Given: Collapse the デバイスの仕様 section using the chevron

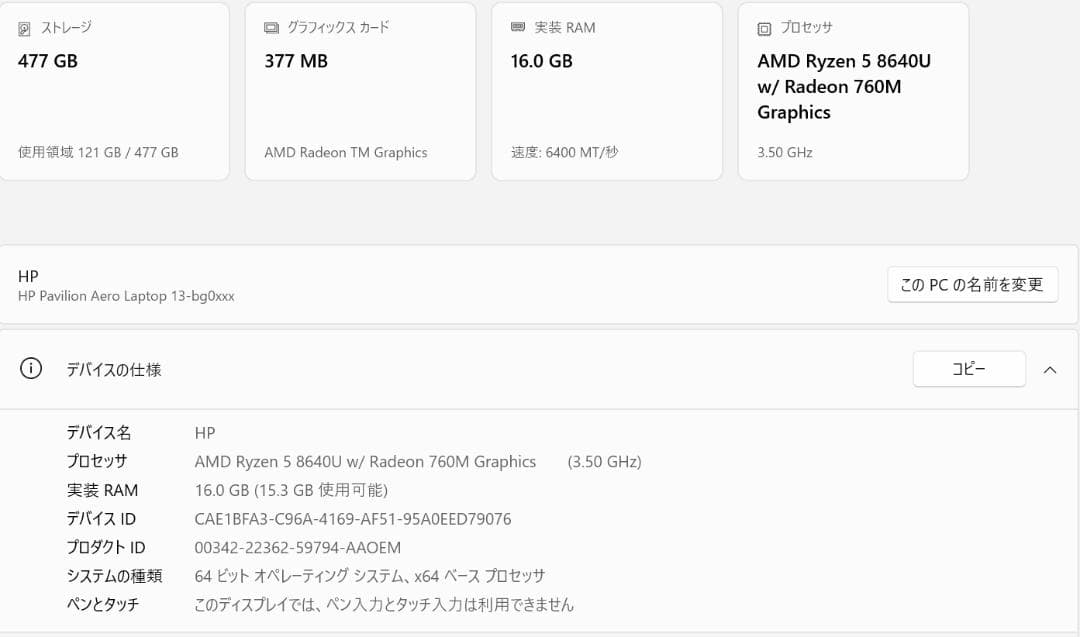Looking at the screenshot, I should [x=1050, y=369].
